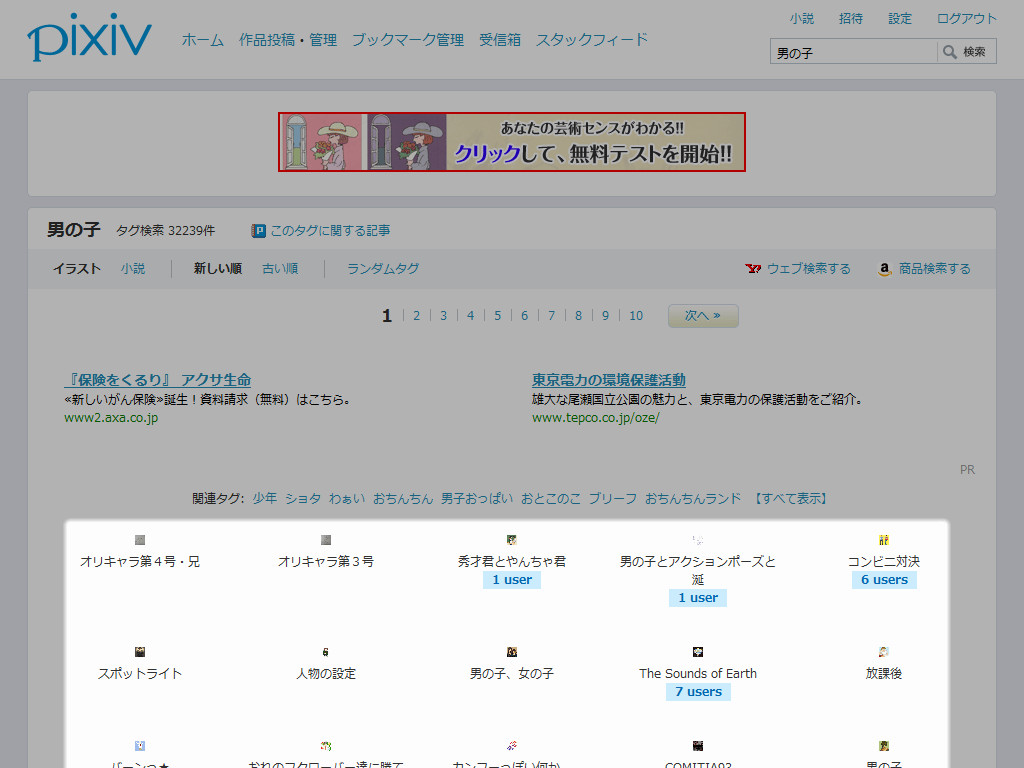Click the Amazon product search icon
This screenshot has width=1024, height=768.
coord(885,269)
